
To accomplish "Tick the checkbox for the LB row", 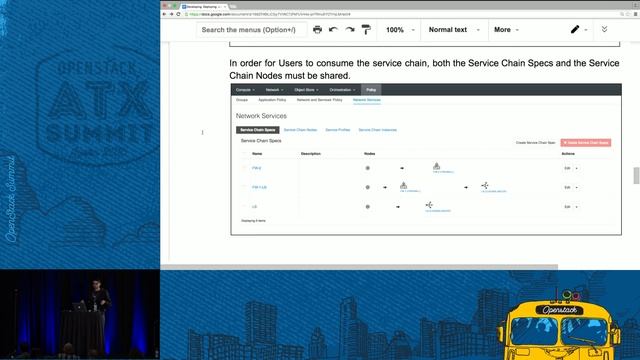I will click(x=245, y=207).
